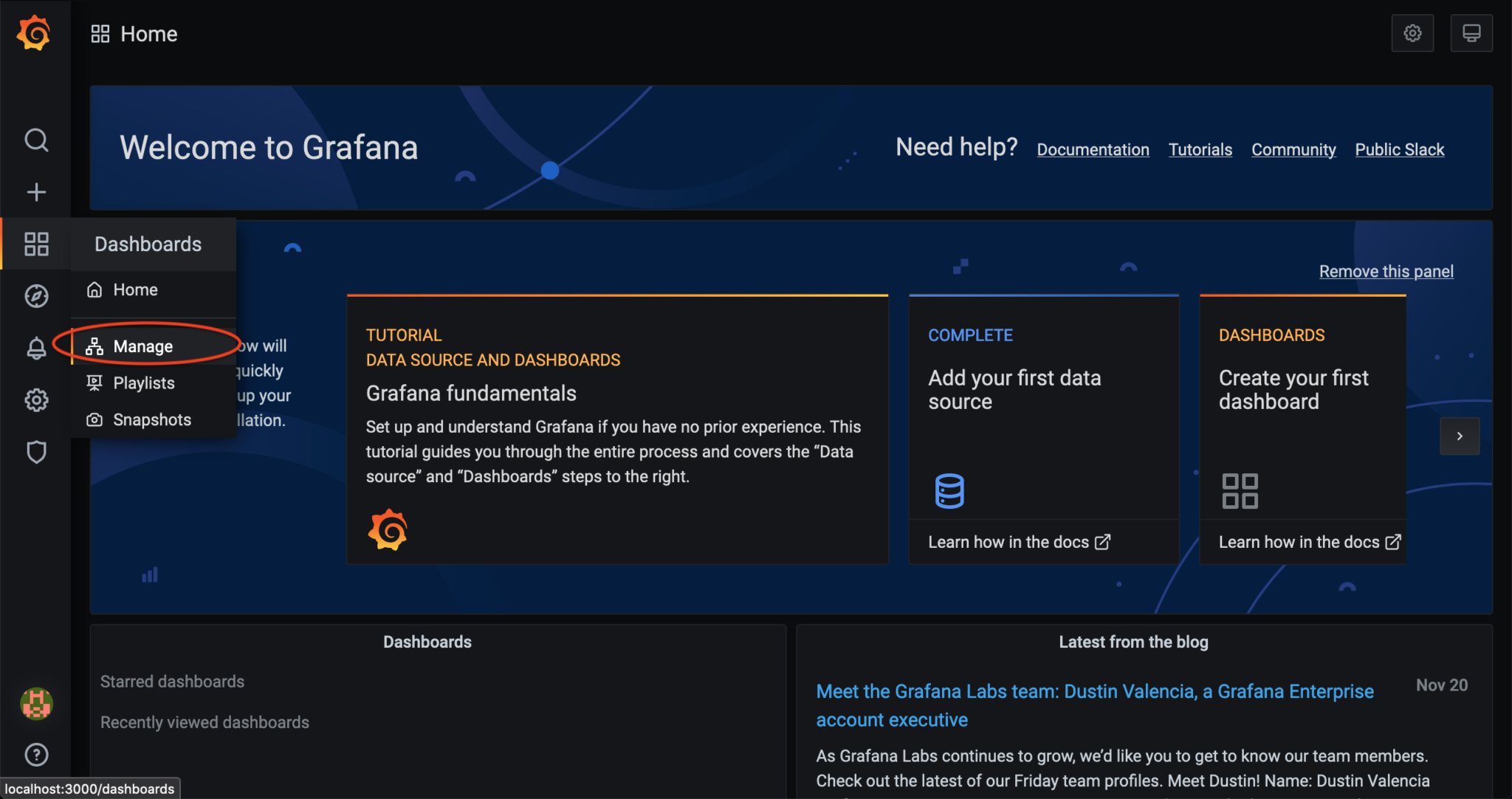Open the Dustin Valencia blog post link
The height and width of the screenshot is (799, 1512).
1094,705
